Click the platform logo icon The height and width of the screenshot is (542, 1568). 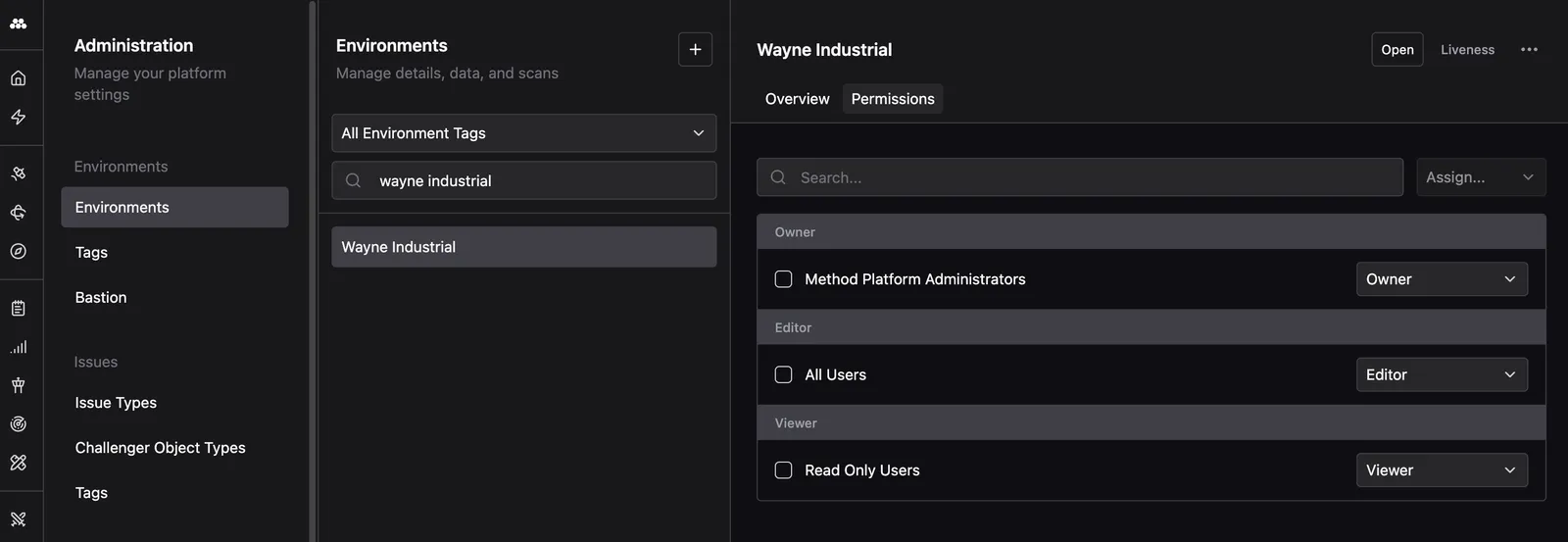[19, 24]
